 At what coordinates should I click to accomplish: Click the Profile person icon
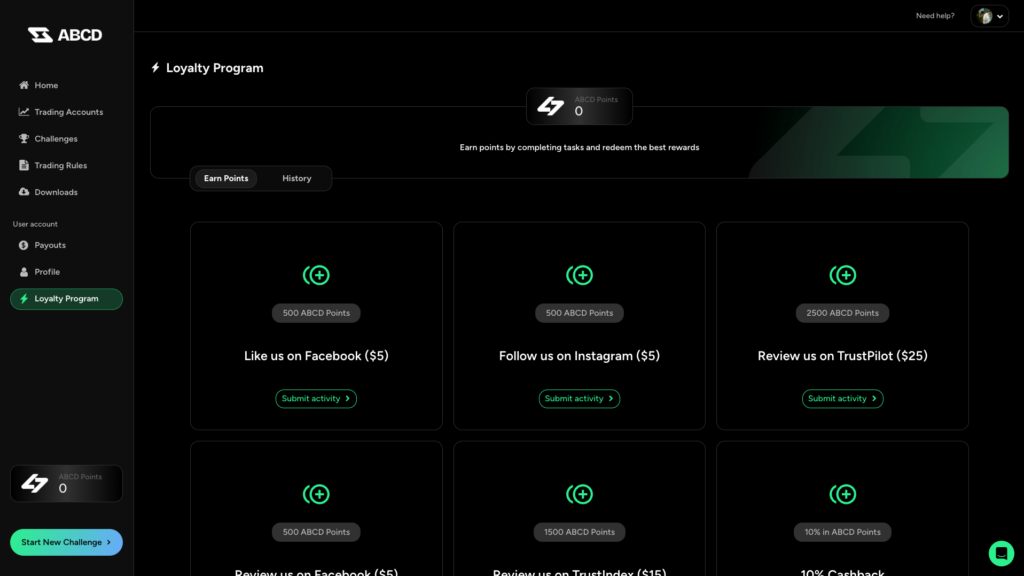pos(24,272)
